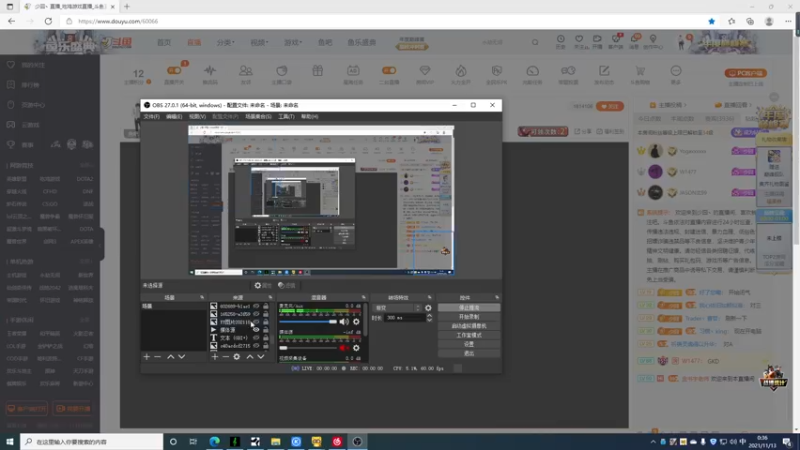Remove the selected scene with the minus icon
This screenshot has height=450, width=800.
point(158,357)
